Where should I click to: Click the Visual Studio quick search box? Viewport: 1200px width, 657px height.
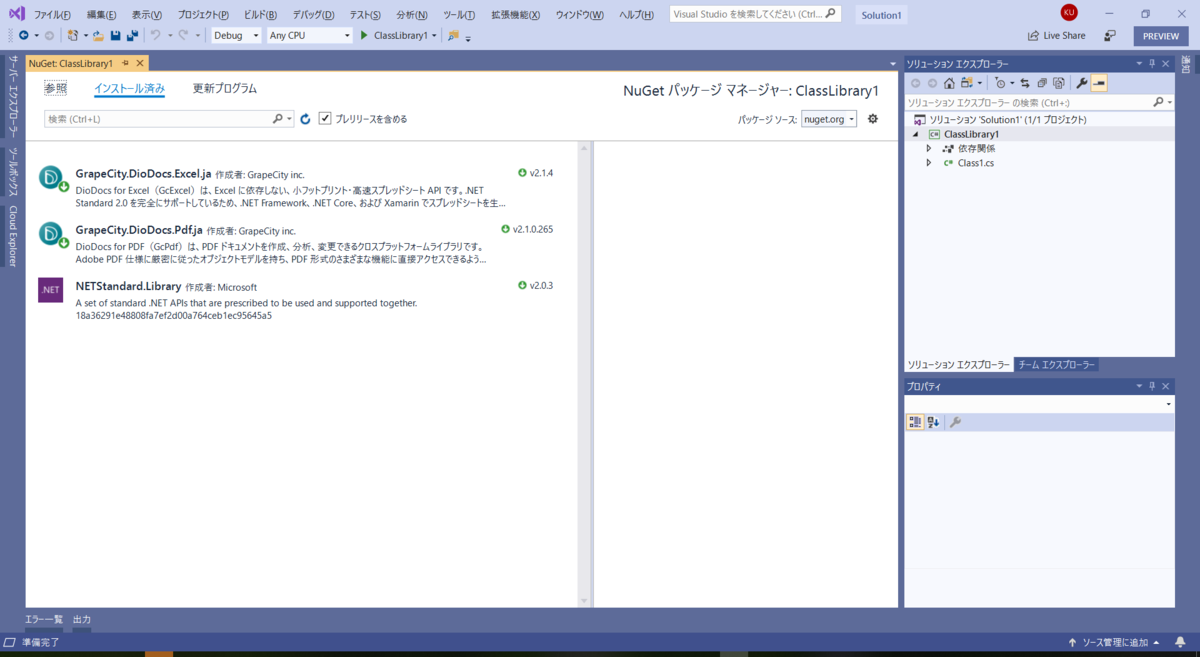point(754,14)
